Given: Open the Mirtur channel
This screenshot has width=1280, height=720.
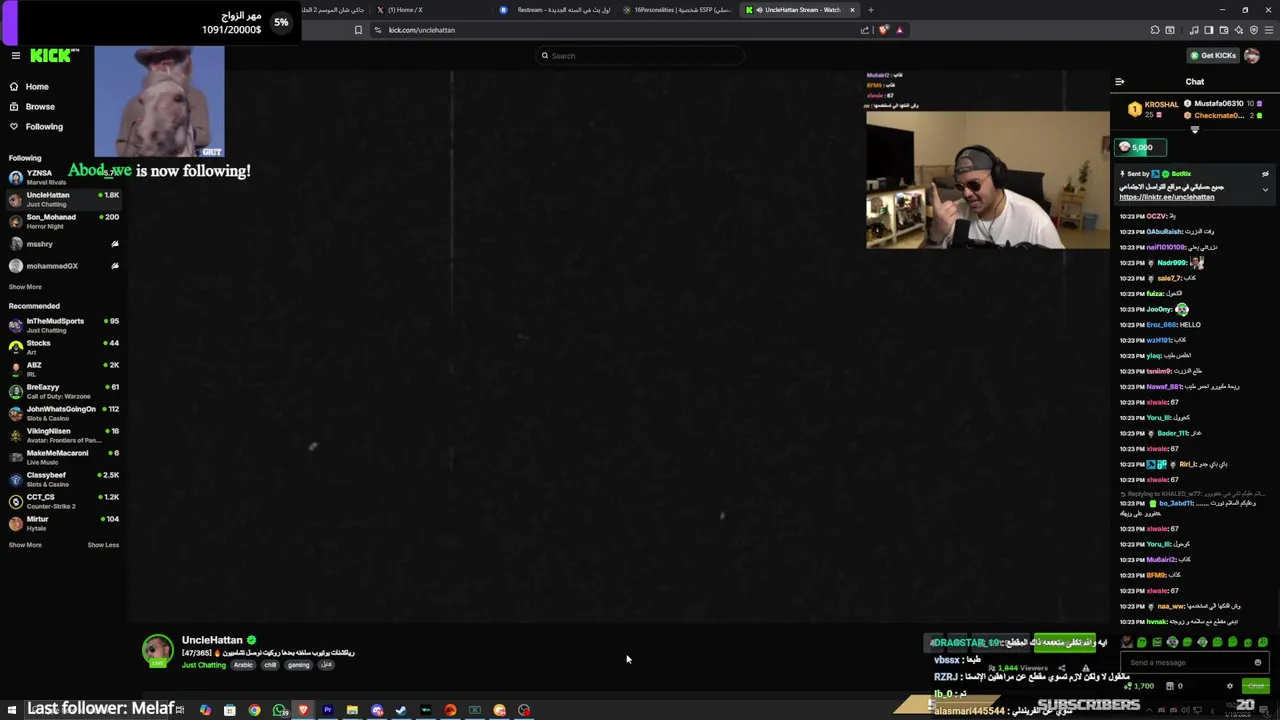Looking at the screenshot, I should click(63, 523).
